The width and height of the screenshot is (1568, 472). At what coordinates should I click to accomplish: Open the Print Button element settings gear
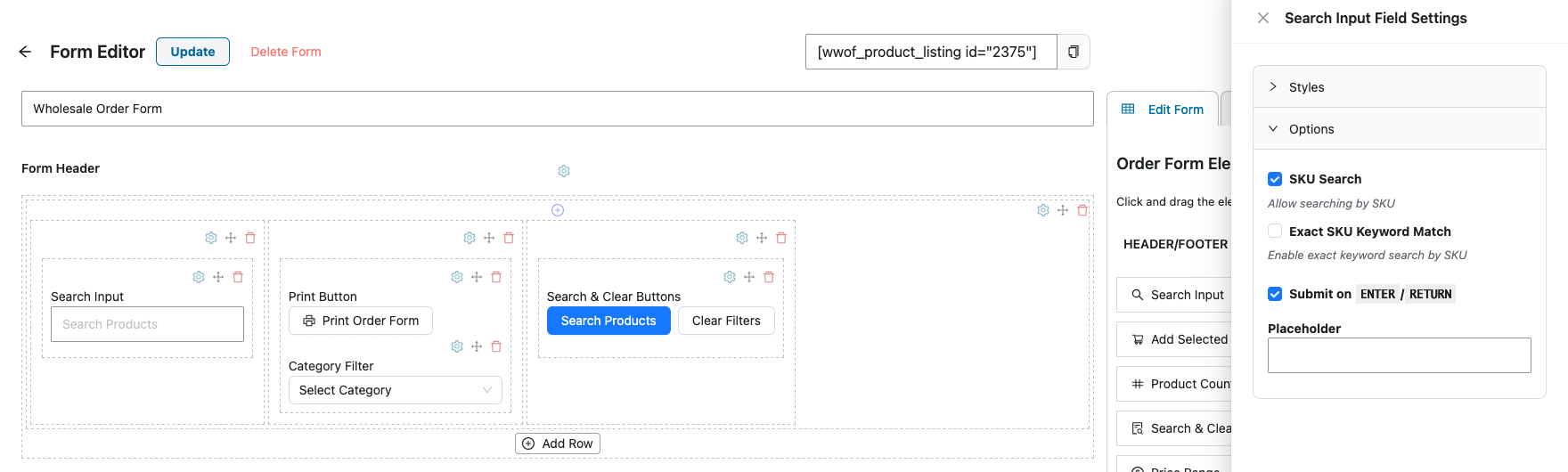point(457,277)
